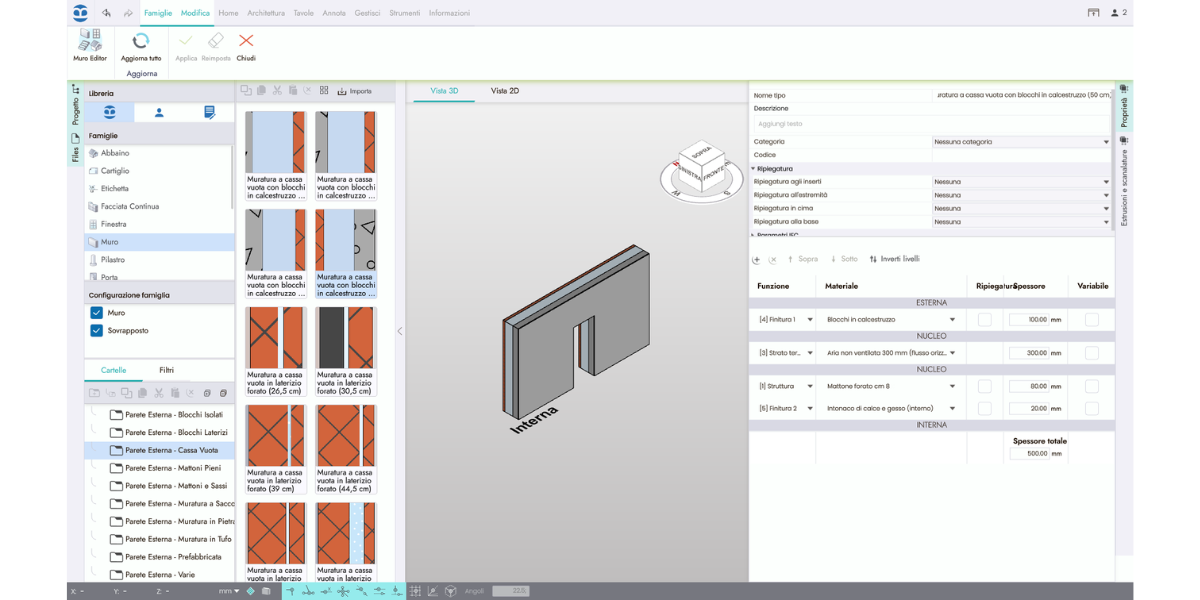Viewport: 1200px width, 600px height.
Task: Open the Architettura menu tab
Action: point(266,13)
